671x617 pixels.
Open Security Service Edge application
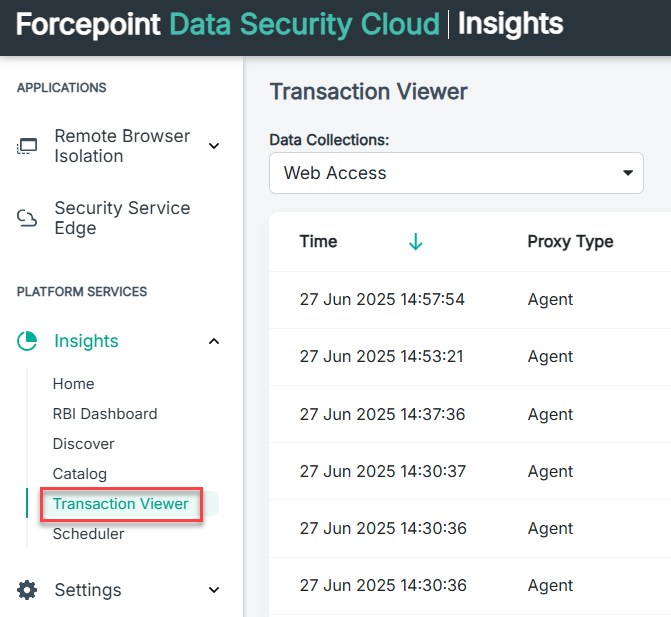[122, 218]
